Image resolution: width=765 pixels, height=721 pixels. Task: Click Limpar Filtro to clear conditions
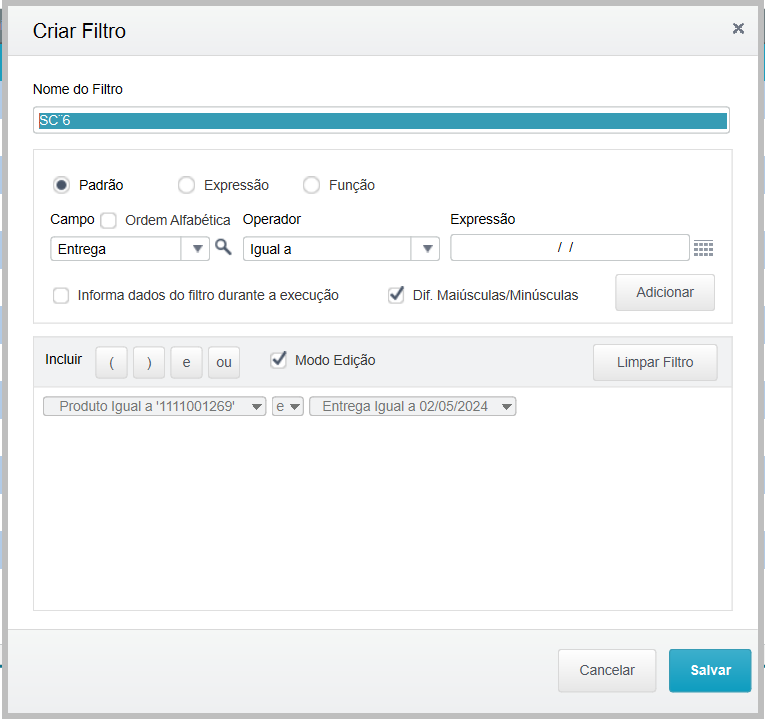tap(655, 362)
